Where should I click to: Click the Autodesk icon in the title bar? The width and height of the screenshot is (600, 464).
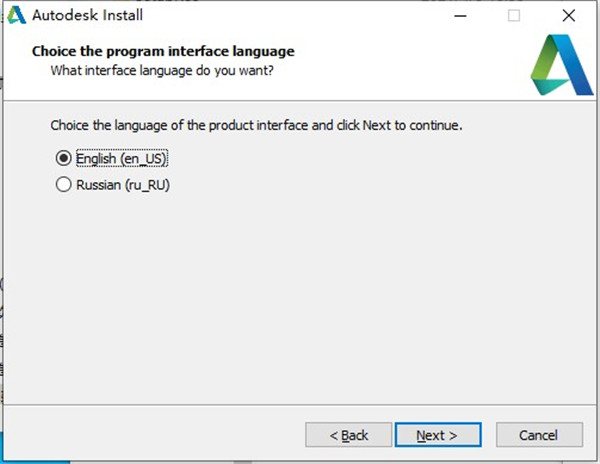(16, 15)
